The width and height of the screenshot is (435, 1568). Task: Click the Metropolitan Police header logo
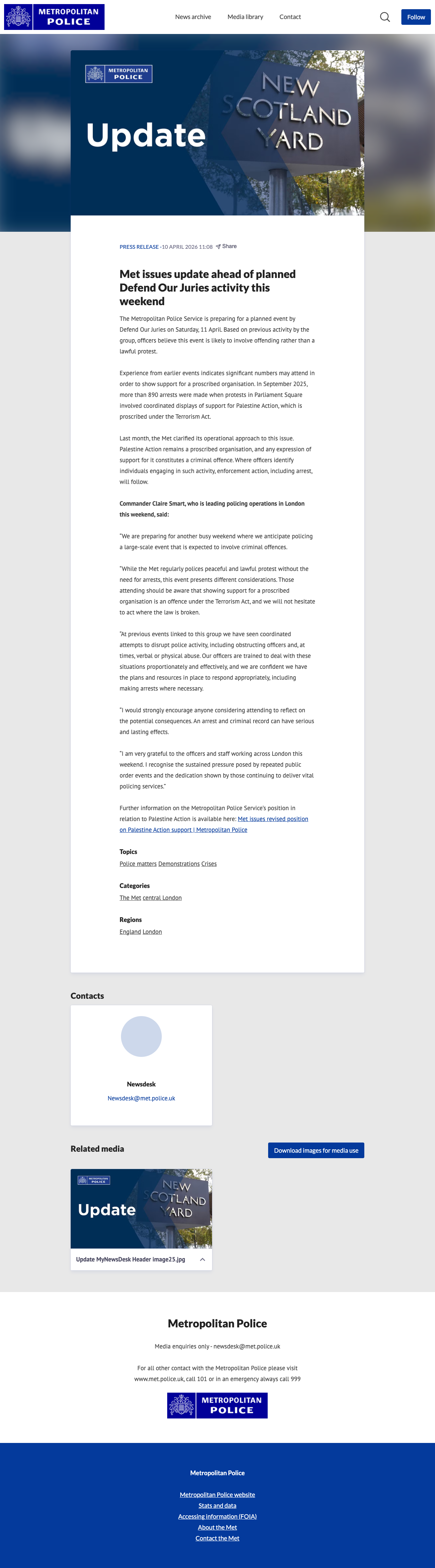tap(54, 17)
